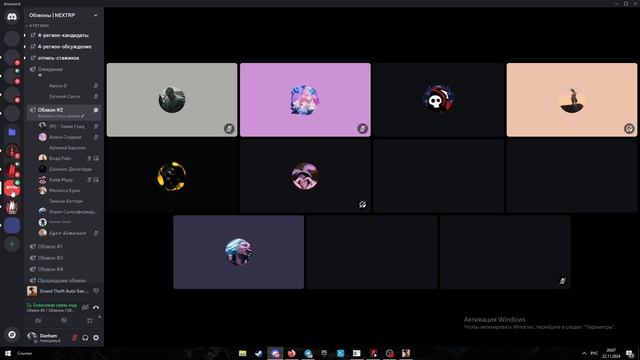Viewport: 640px width, 360px height.
Task: Open the notification center in system tray
Action: pos(630,353)
